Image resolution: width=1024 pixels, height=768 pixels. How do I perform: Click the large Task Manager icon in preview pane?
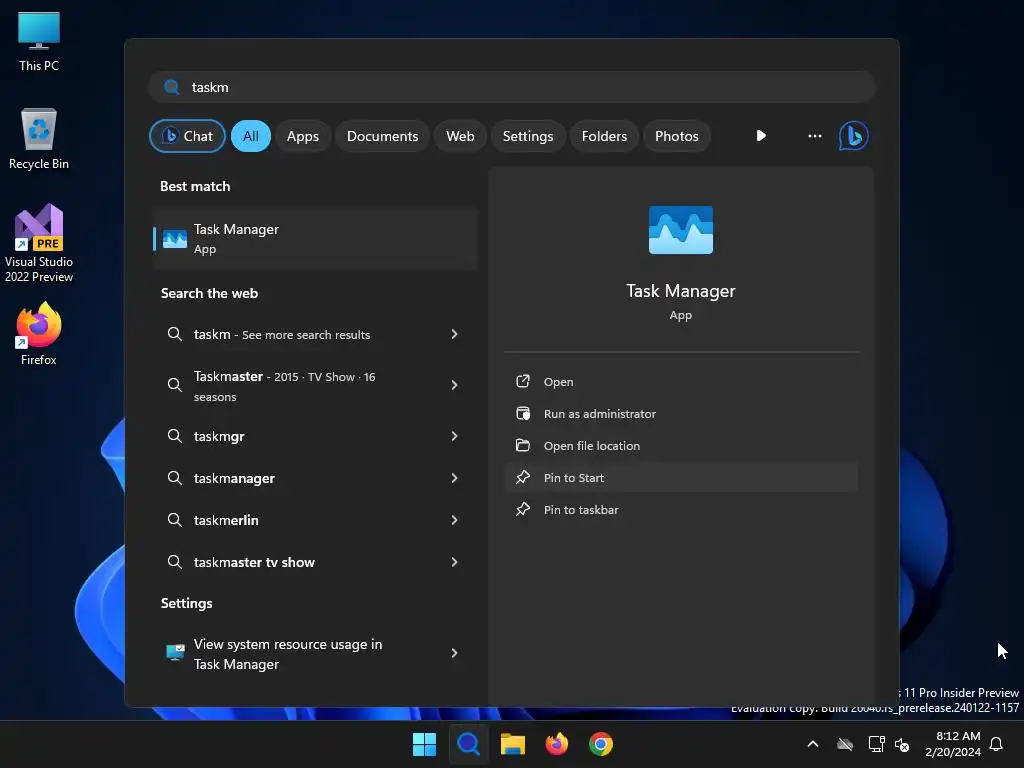pos(680,230)
